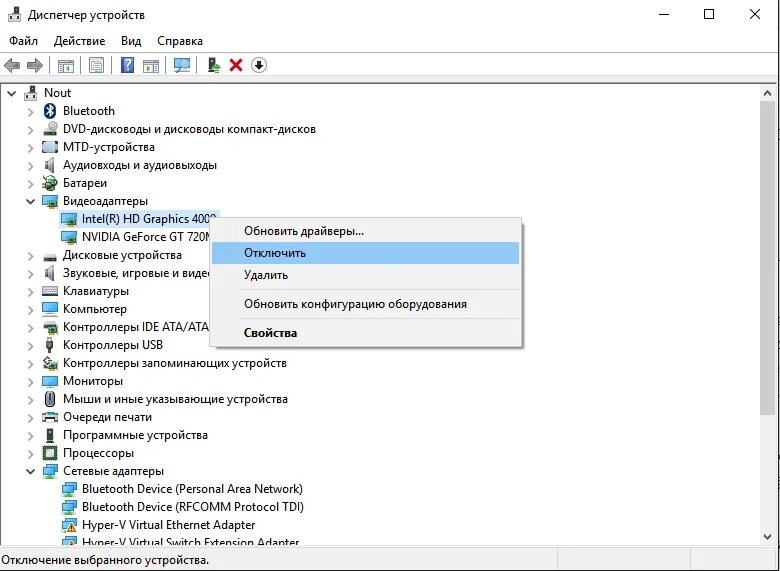Expand the Компьютер category arrow
This screenshot has width=780, height=571.
click(30, 310)
